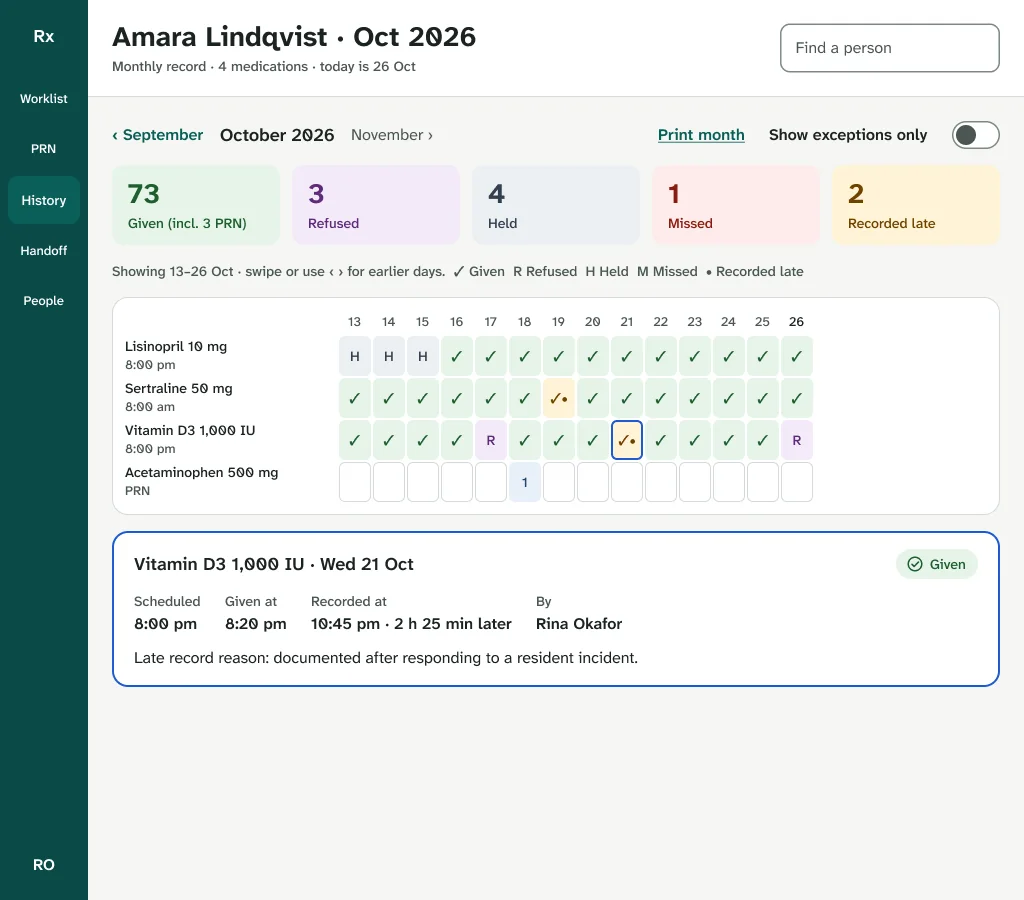Click the Scheduled 8:00 pm value

click(x=165, y=624)
